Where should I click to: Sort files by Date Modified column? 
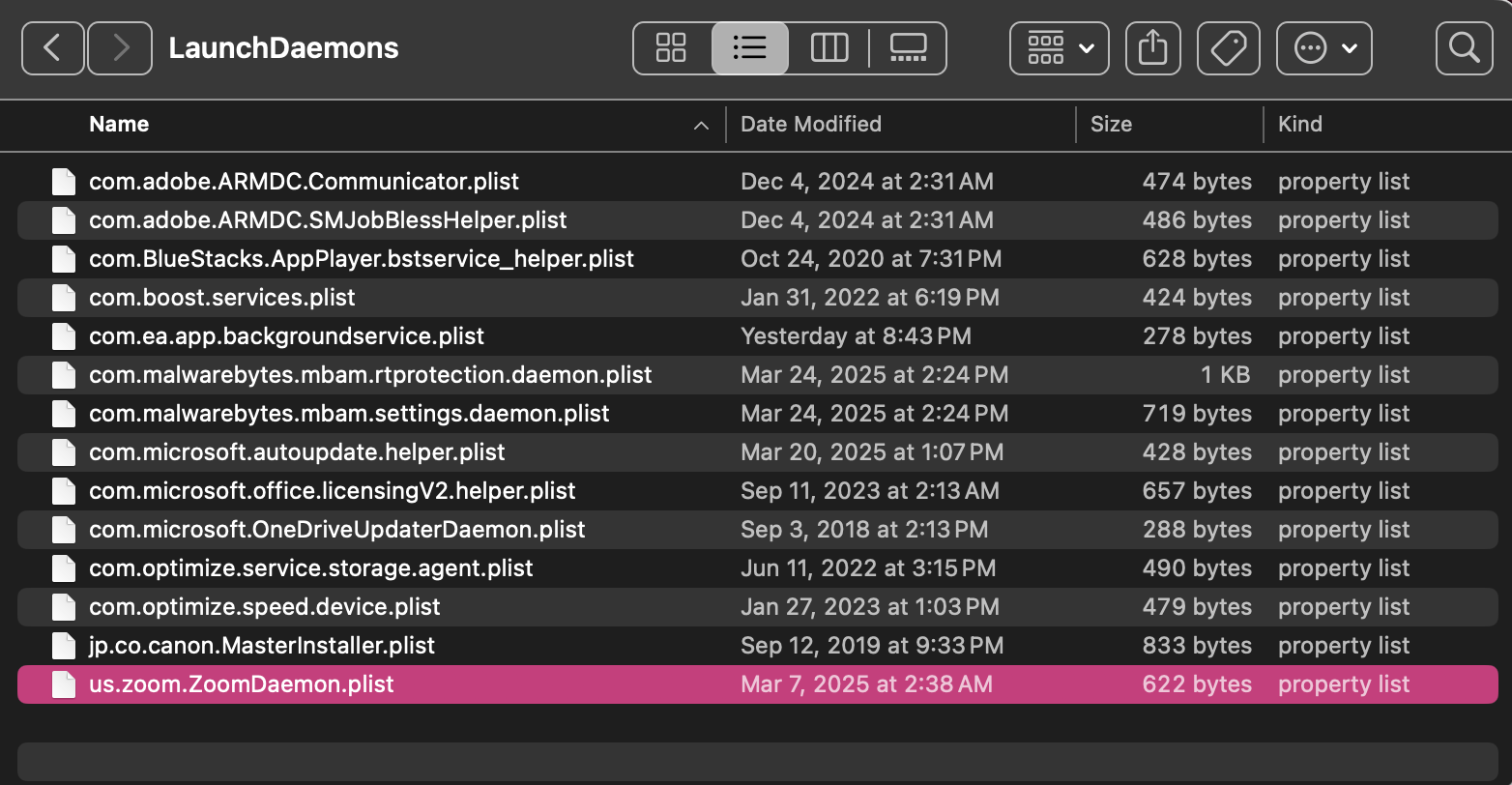[x=811, y=124]
